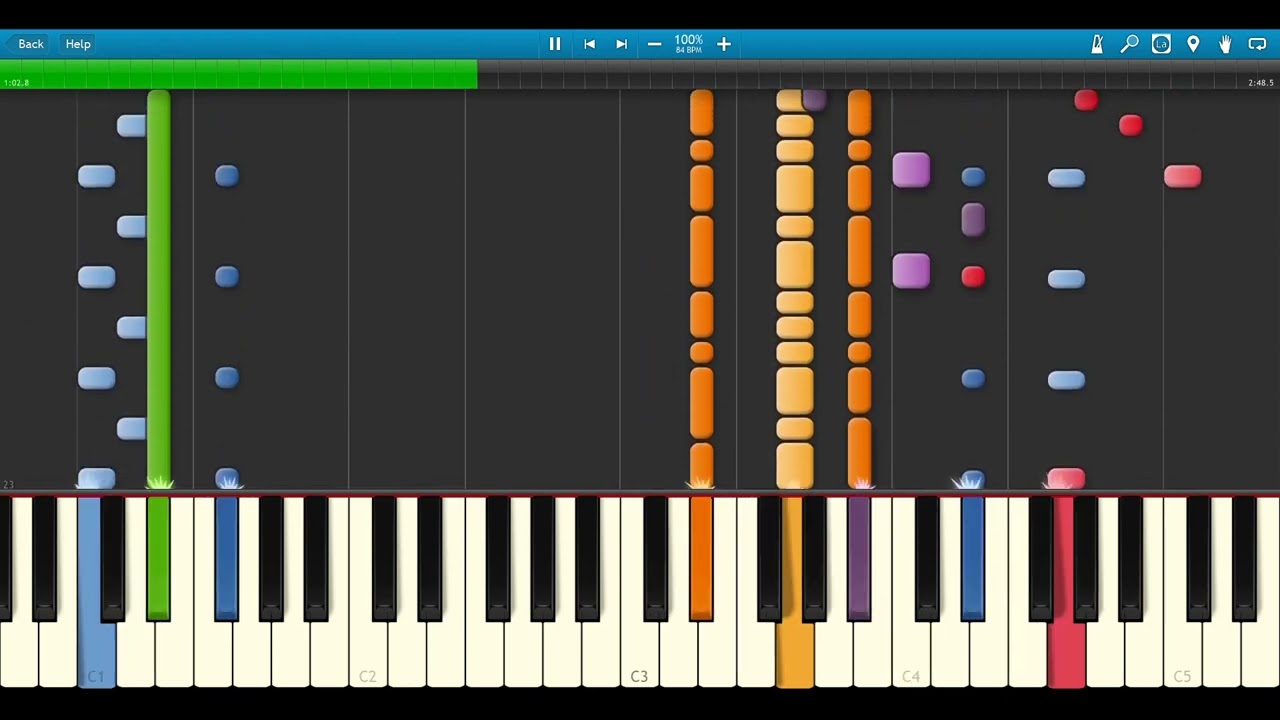The height and width of the screenshot is (720, 1280).
Task: Click the 100% speed indicator
Action: point(688,40)
